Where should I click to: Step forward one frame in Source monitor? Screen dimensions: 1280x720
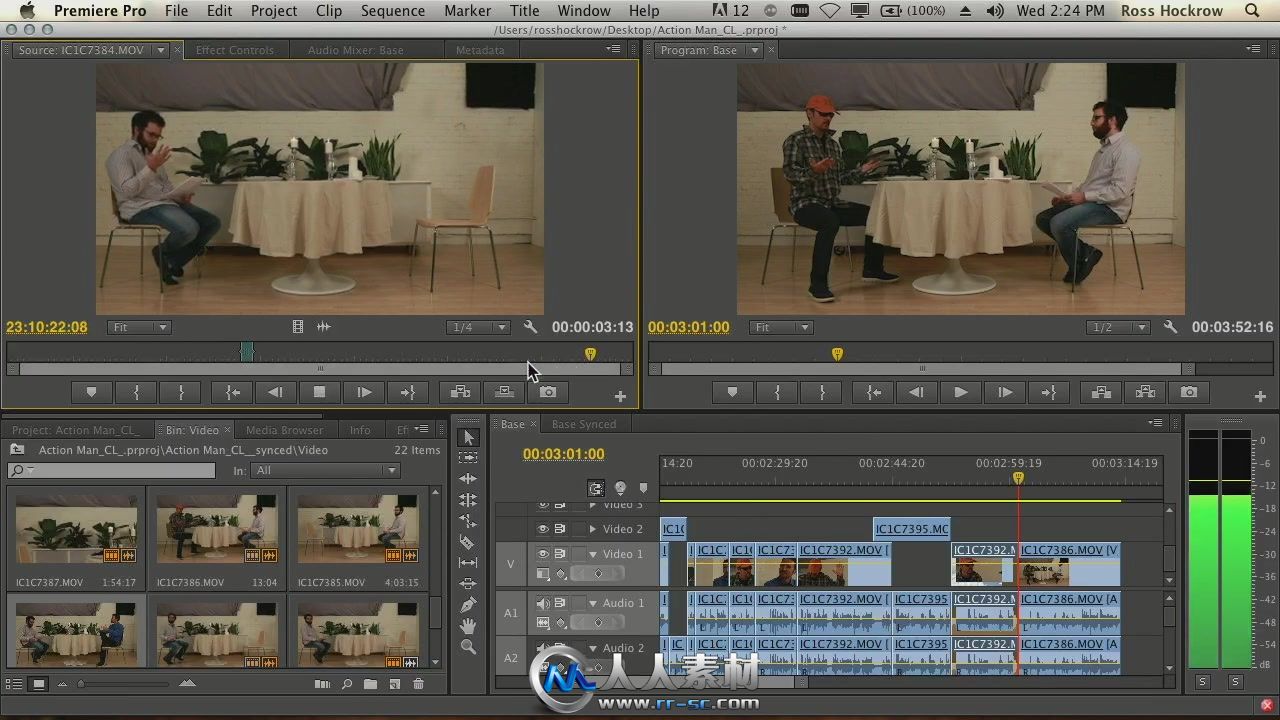(x=365, y=393)
